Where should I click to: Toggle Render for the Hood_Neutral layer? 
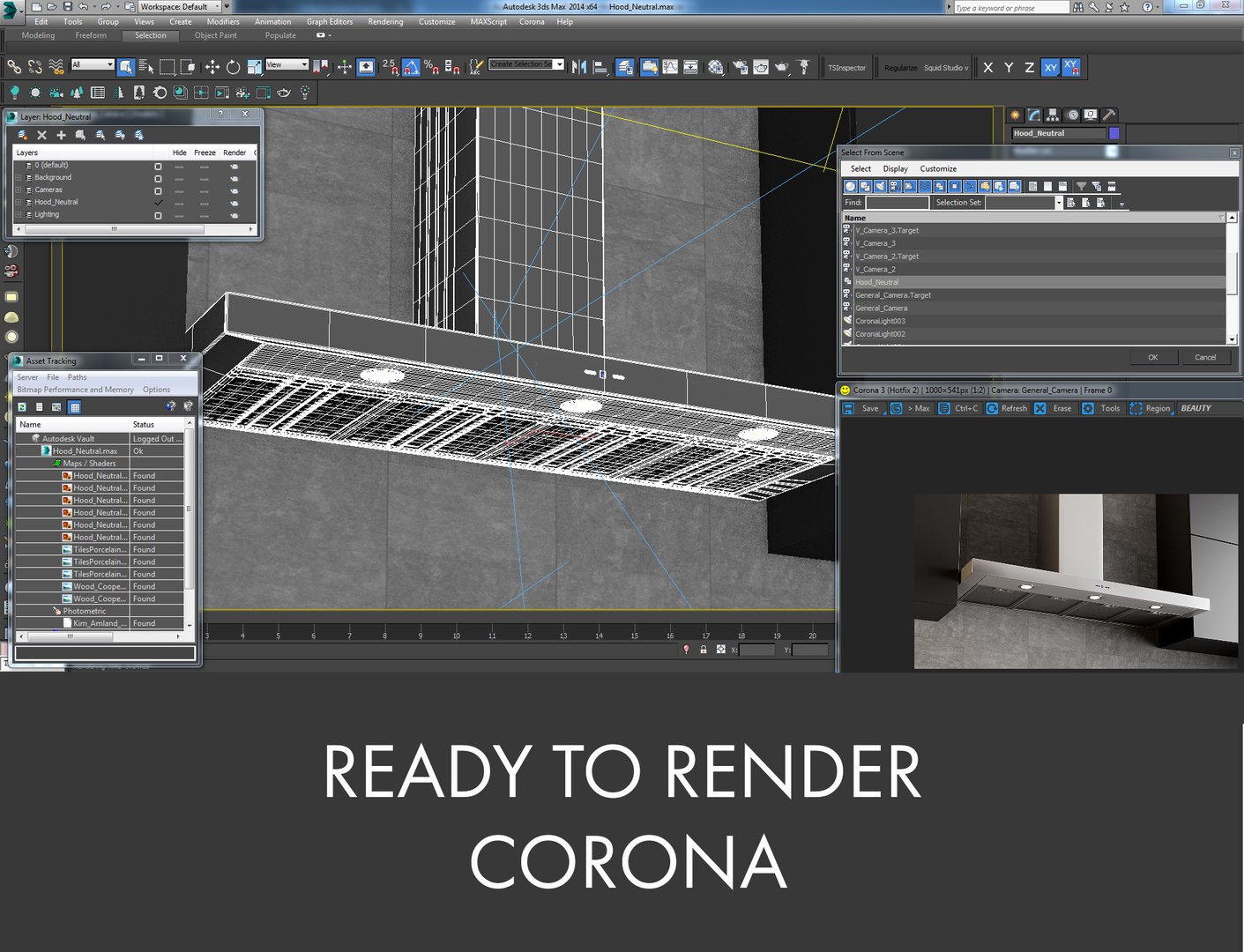[x=234, y=203]
